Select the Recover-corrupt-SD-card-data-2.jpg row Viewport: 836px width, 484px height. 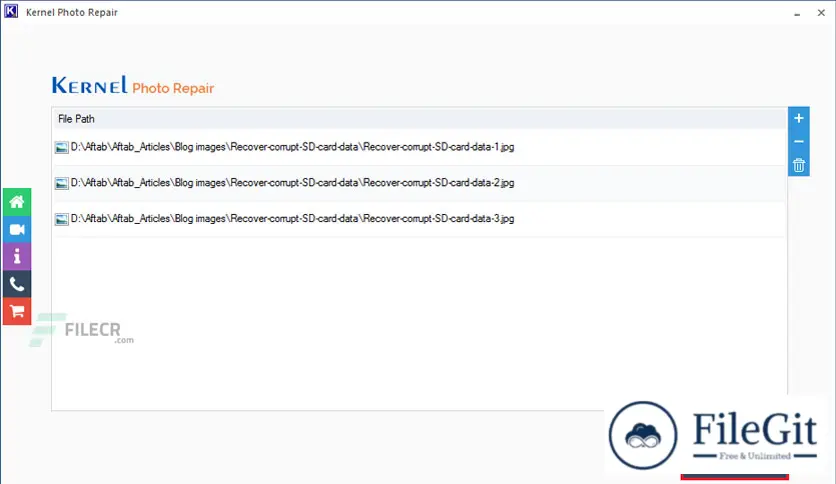(420, 183)
